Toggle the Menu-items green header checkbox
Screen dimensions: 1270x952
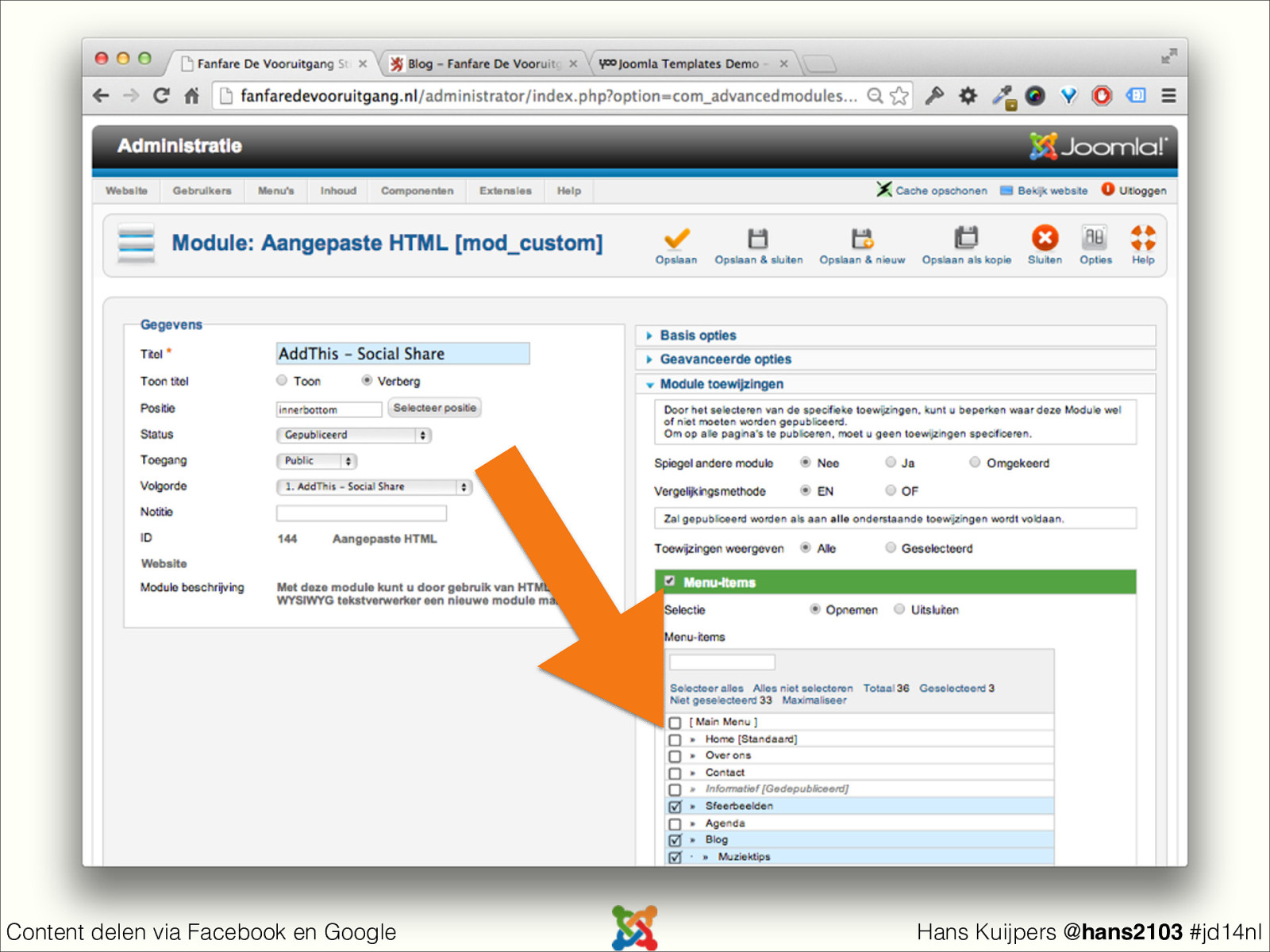coord(669,582)
